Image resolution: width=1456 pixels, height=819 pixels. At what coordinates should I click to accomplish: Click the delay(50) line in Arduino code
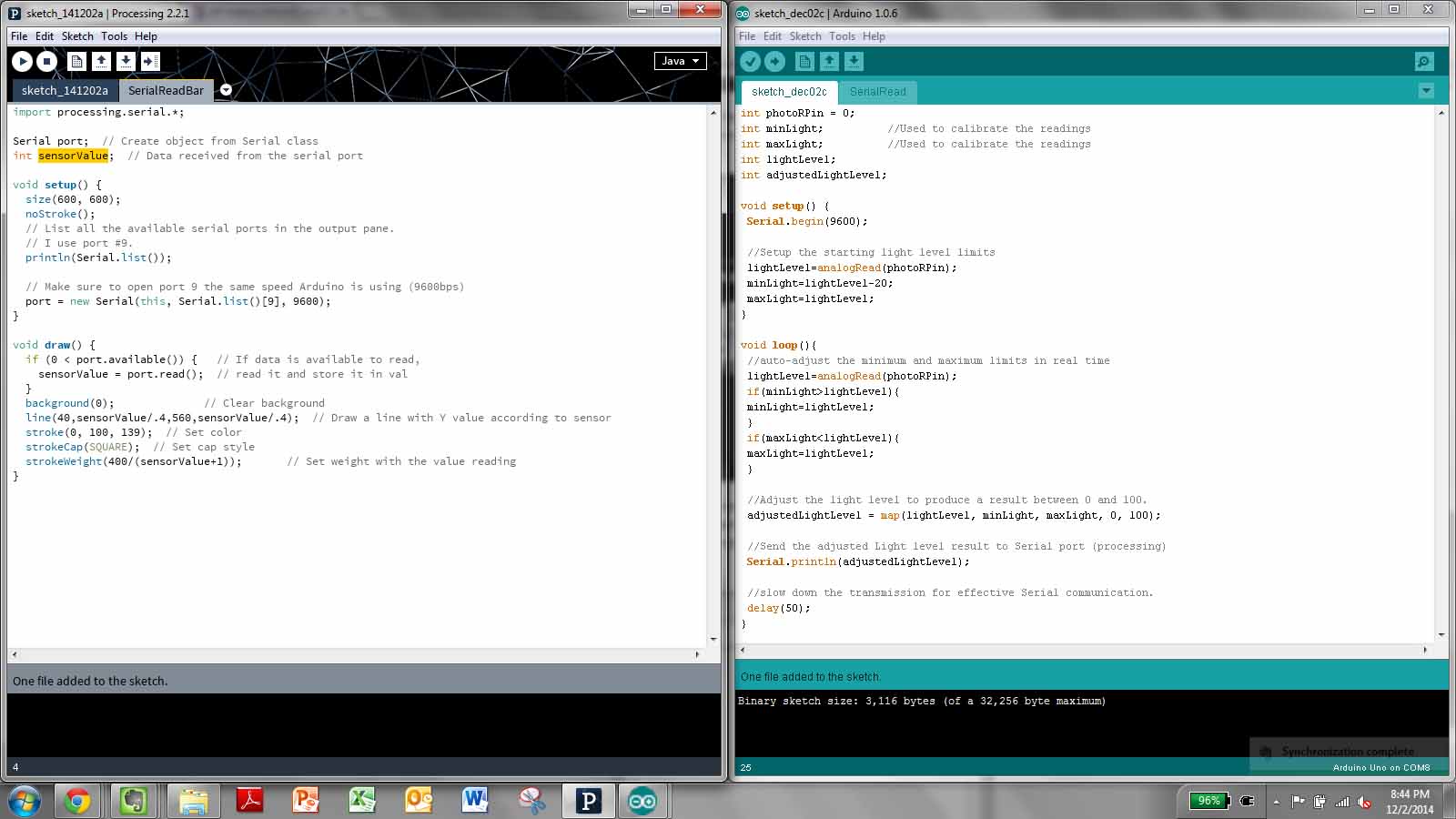coord(778,608)
